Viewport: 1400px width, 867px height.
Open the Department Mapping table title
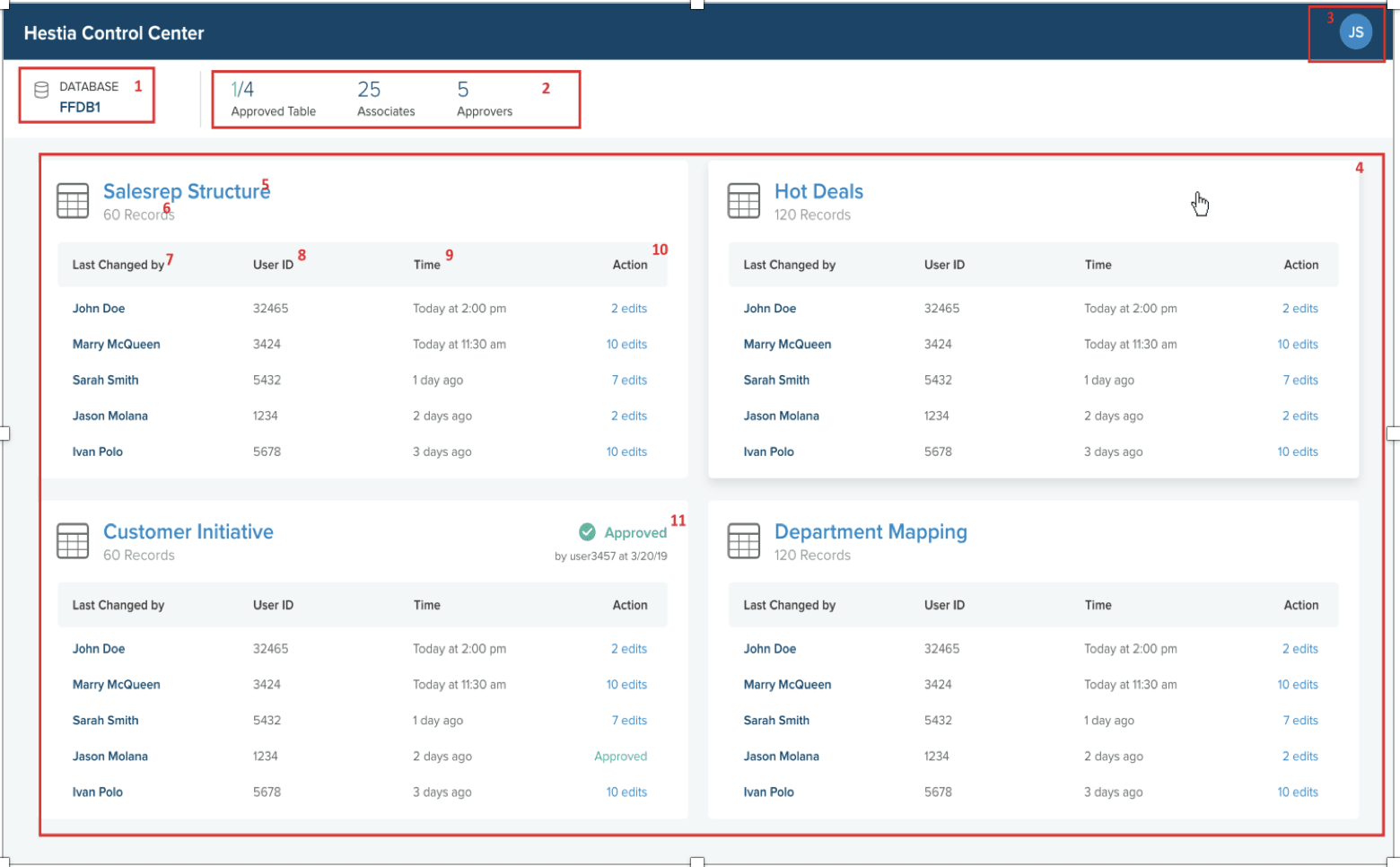tap(871, 531)
